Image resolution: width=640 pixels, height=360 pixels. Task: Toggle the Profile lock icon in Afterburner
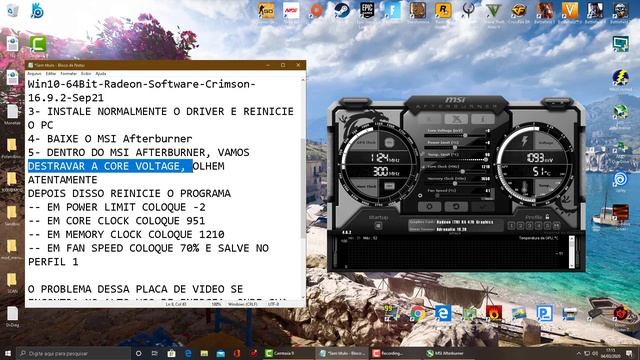547,217
